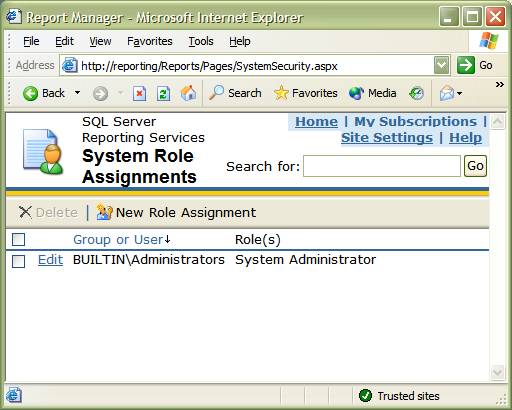
Task: Open the Favorites star toolbar button
Action: 305,93
